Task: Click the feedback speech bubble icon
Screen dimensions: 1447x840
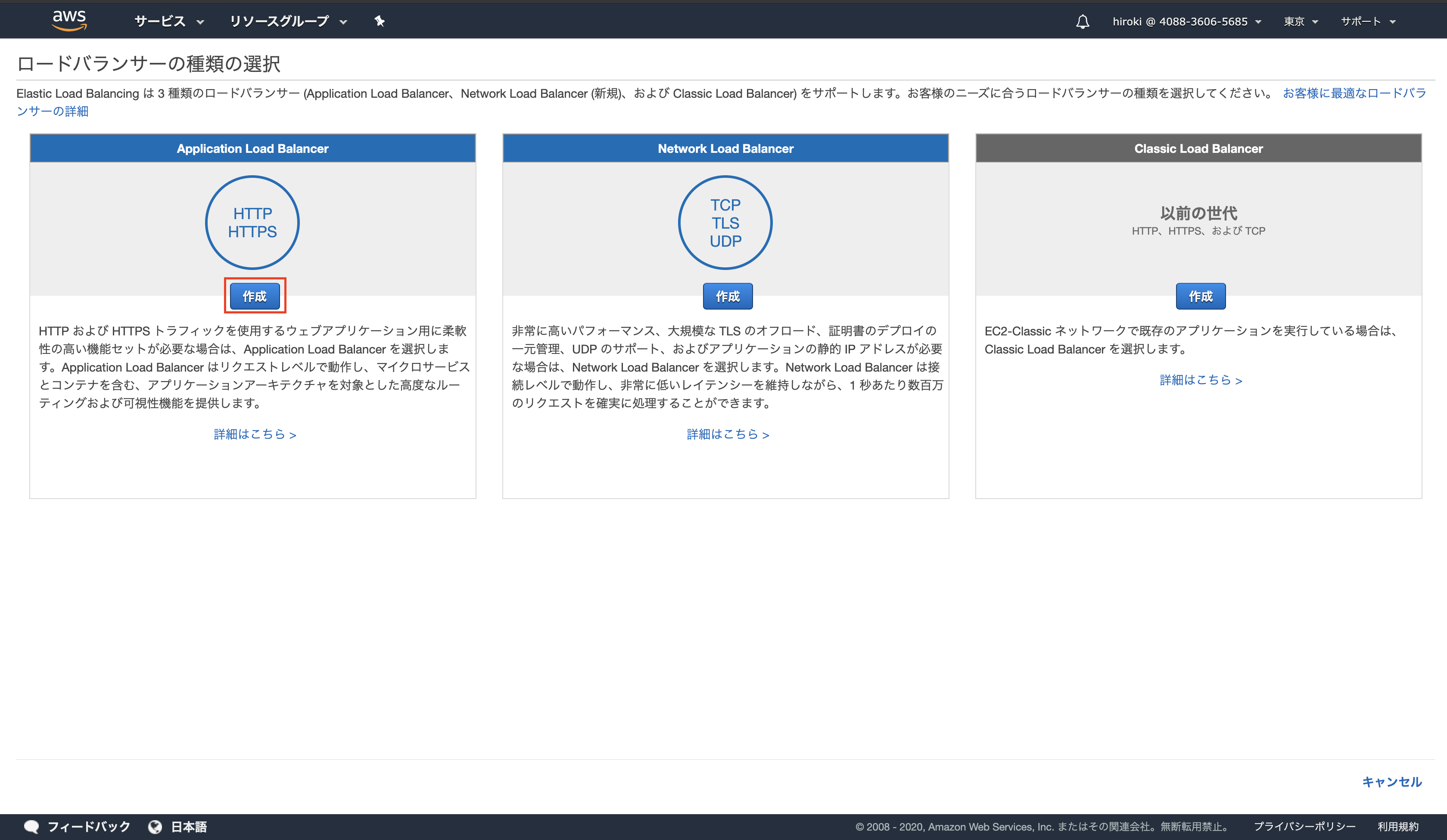Action: pos(33,826)
